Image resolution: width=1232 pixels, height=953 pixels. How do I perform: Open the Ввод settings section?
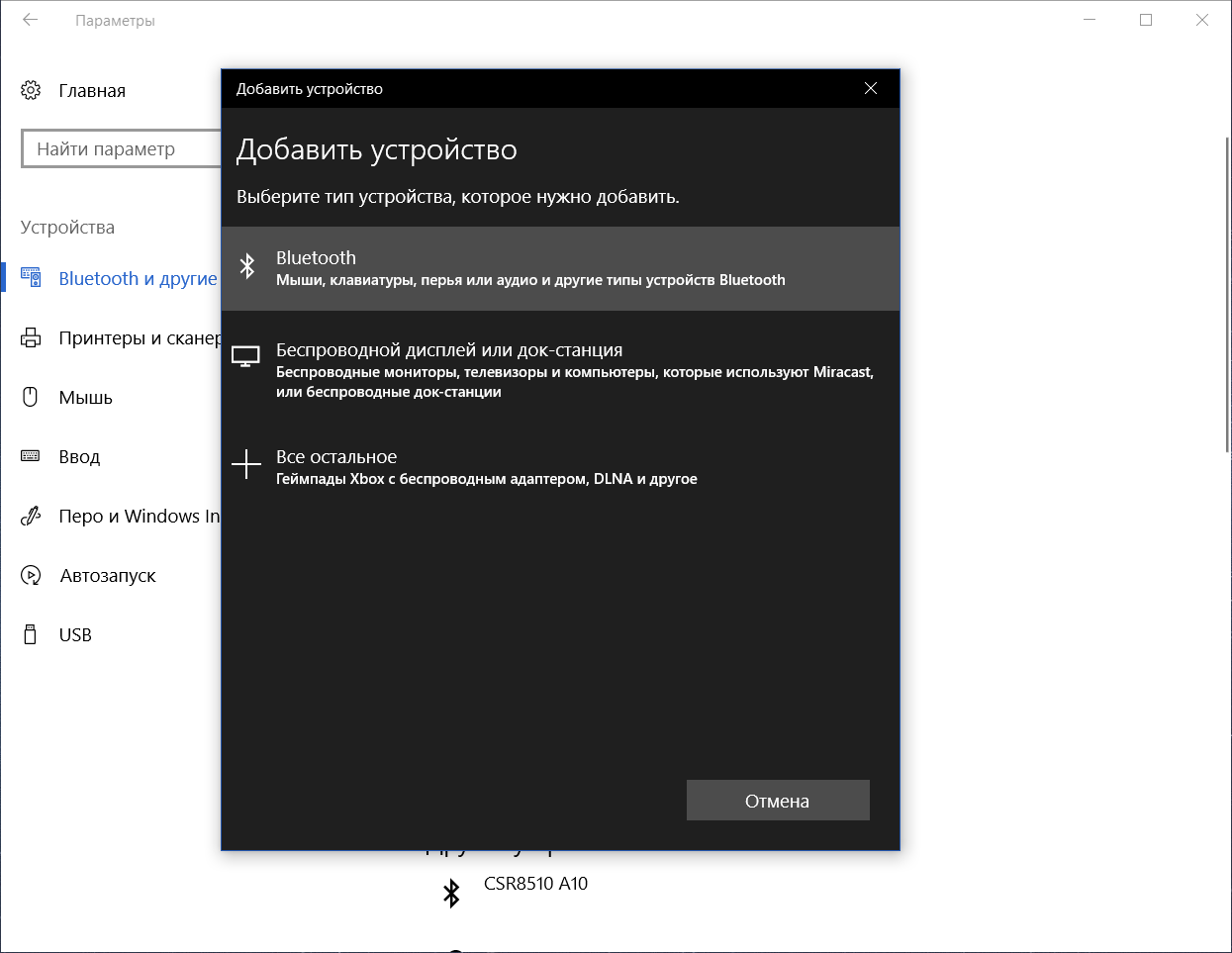click(x=79, y=456)
